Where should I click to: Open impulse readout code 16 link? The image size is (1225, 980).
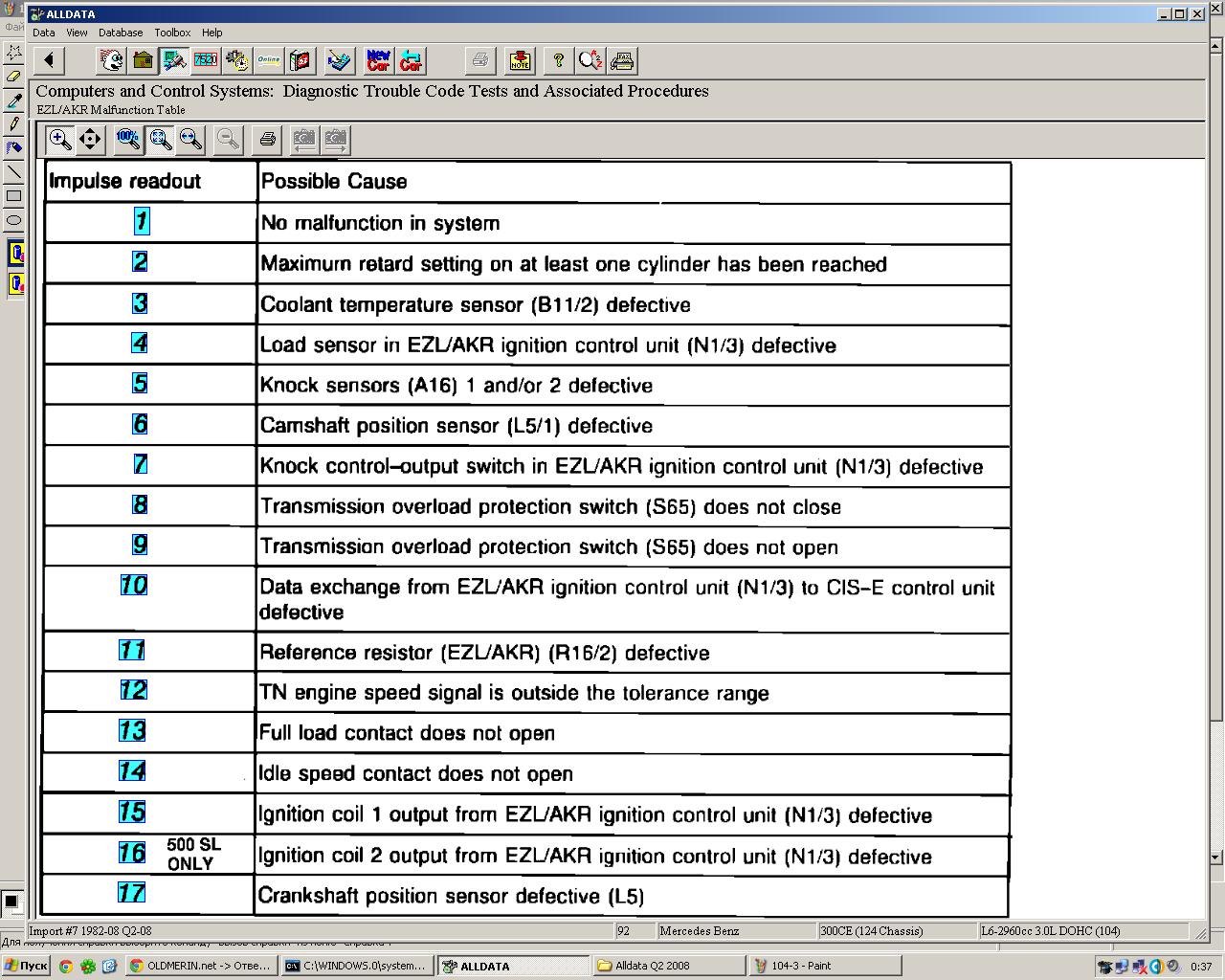click(132, 853)
